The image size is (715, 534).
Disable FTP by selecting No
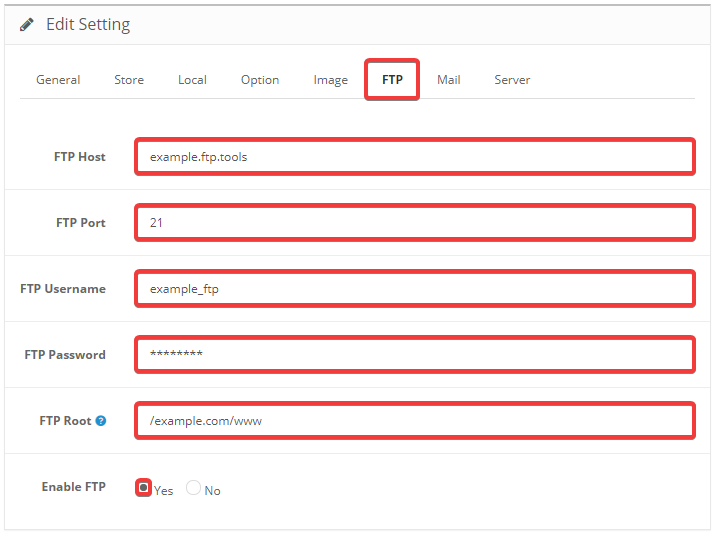[194, 488]
